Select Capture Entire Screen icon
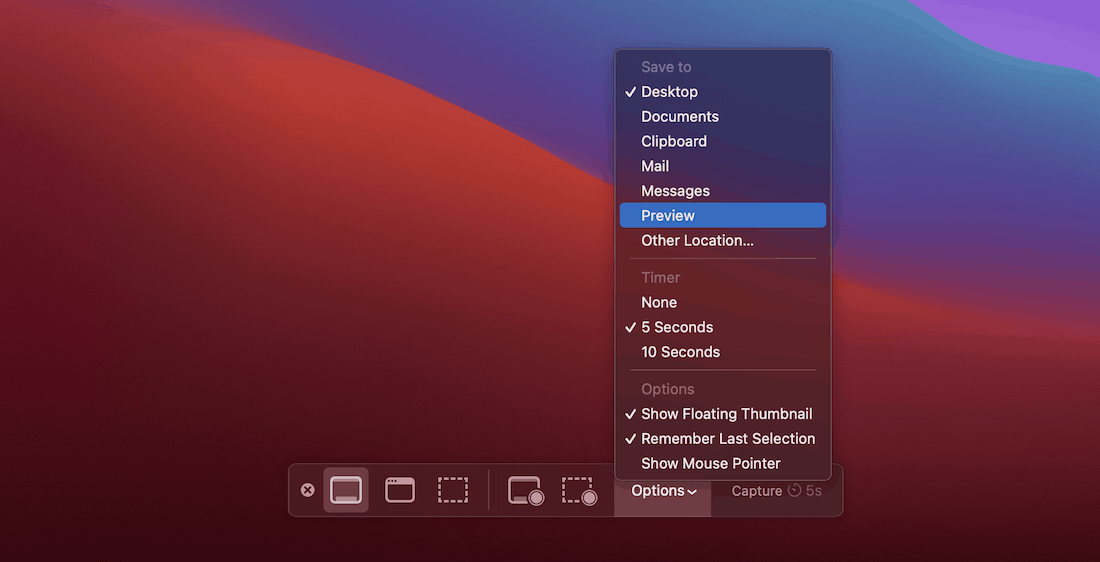This screenshot has height=562, width=1100. [346, 490]
